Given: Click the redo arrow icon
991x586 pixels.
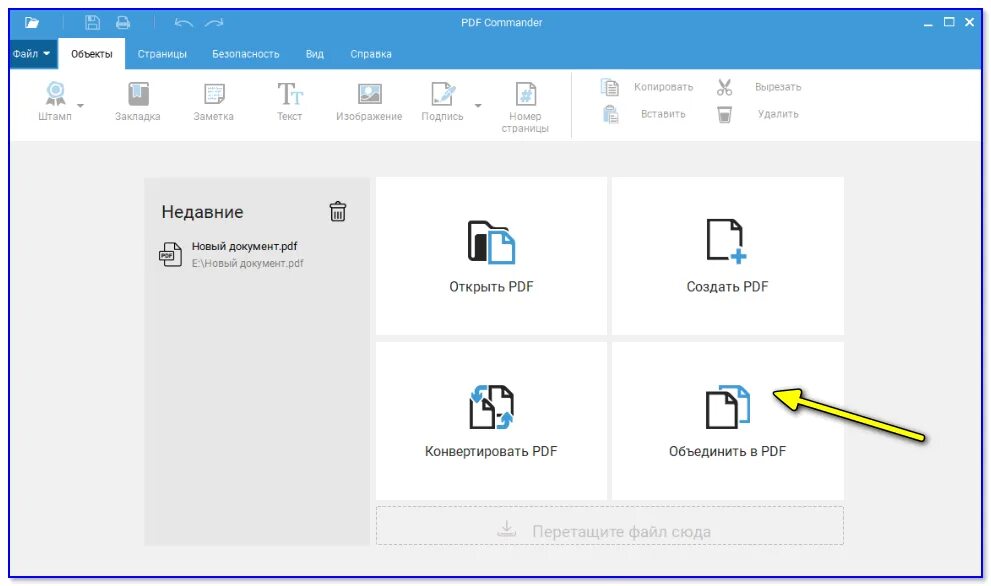Looking at the screenshot, I should 214,23.
